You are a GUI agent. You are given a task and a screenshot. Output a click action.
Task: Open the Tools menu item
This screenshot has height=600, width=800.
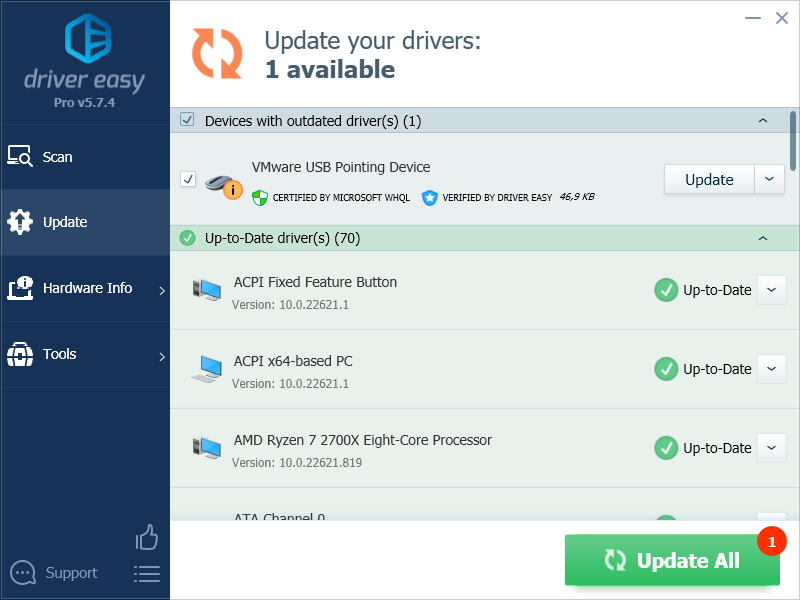85,354
